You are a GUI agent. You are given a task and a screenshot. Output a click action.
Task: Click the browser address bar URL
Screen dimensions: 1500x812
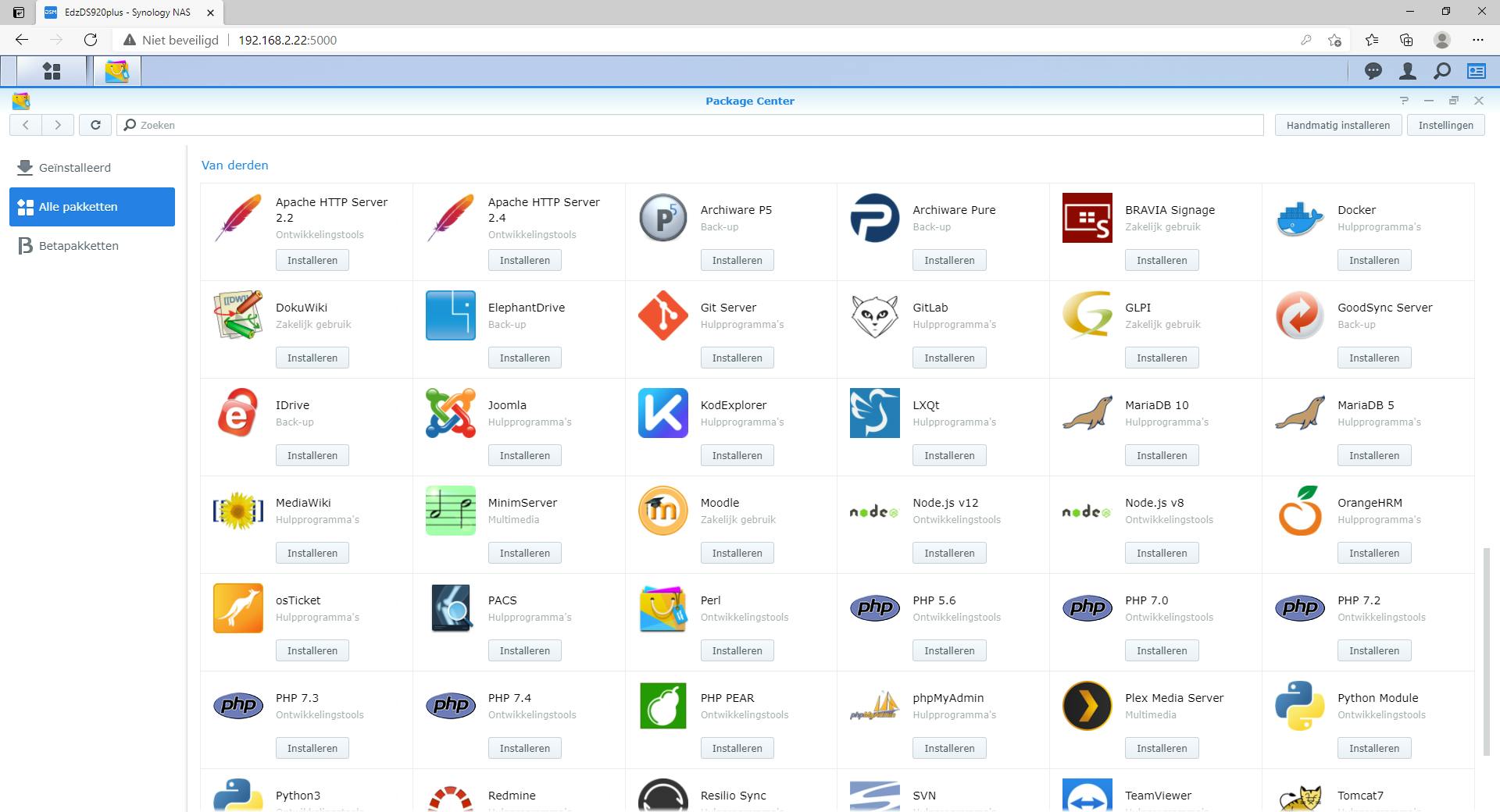coord(287,40)
